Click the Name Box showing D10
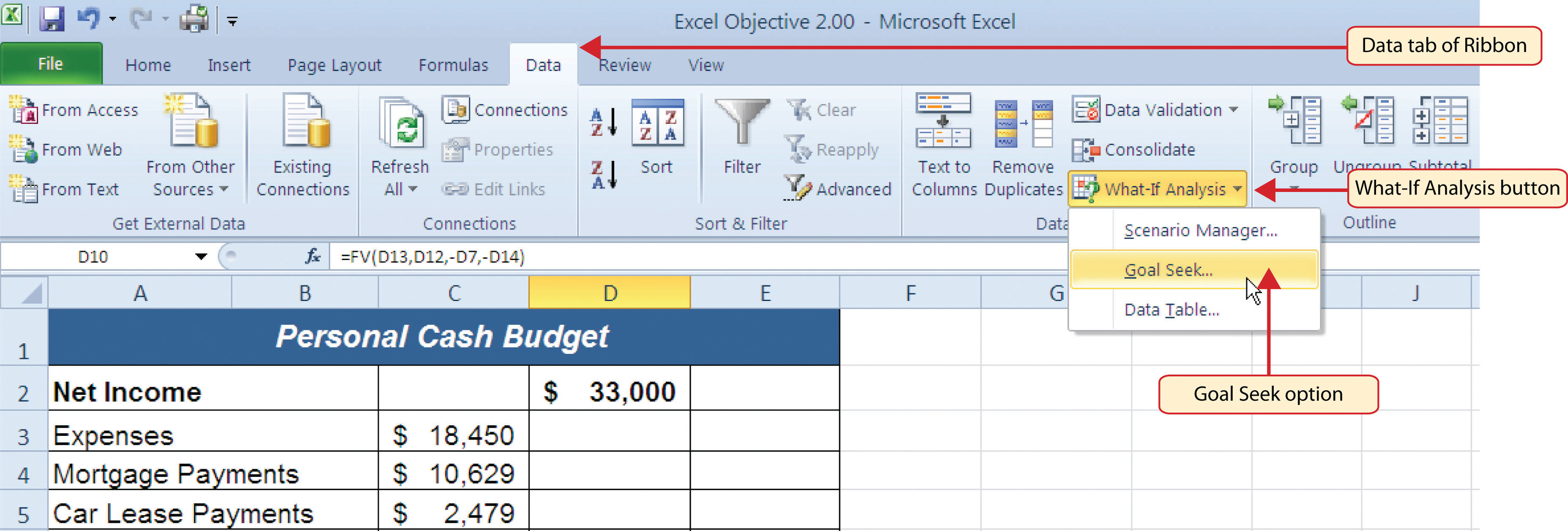1568x531 pixels. (x=93, y=257)
